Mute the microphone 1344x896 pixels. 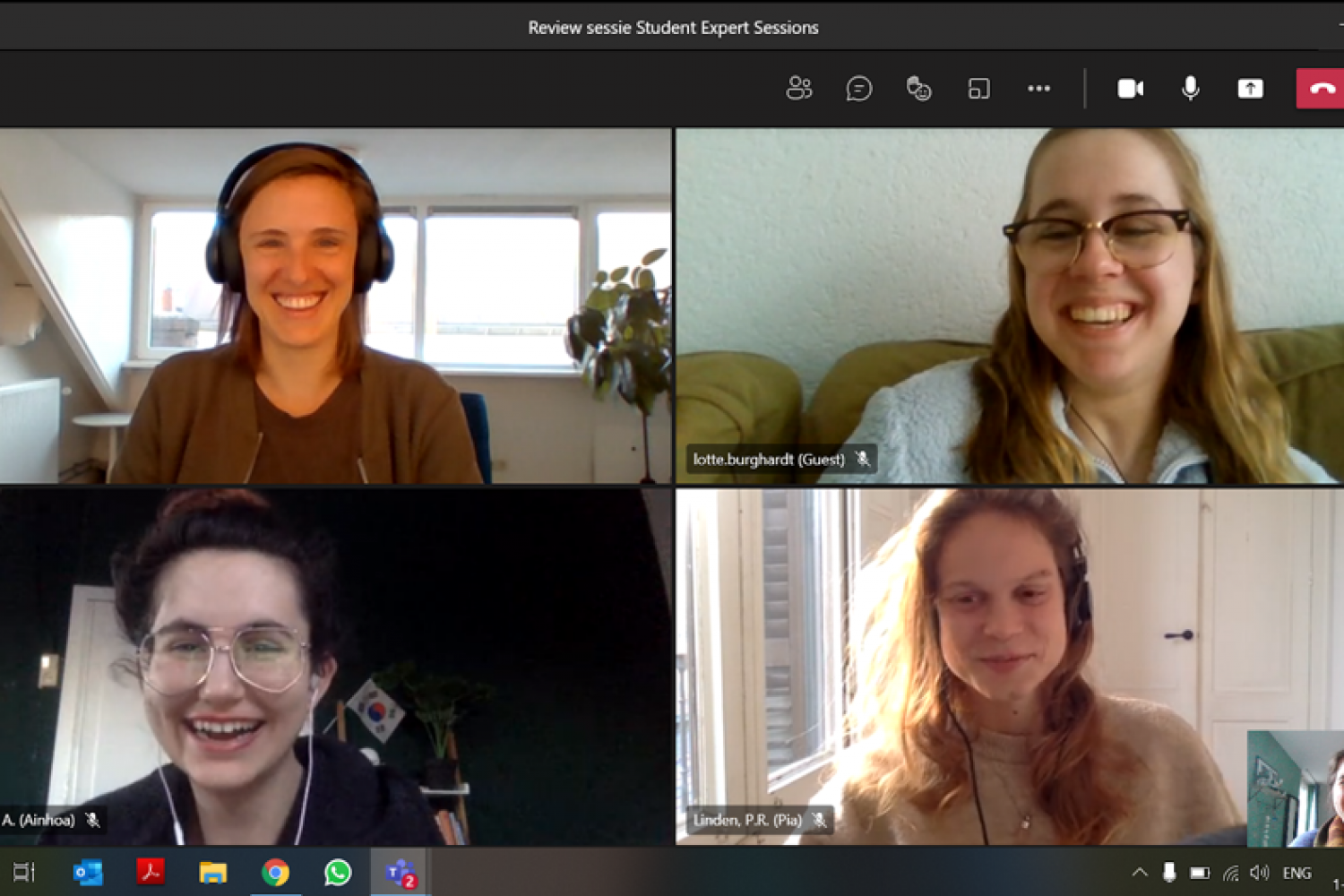(1190, 88)
